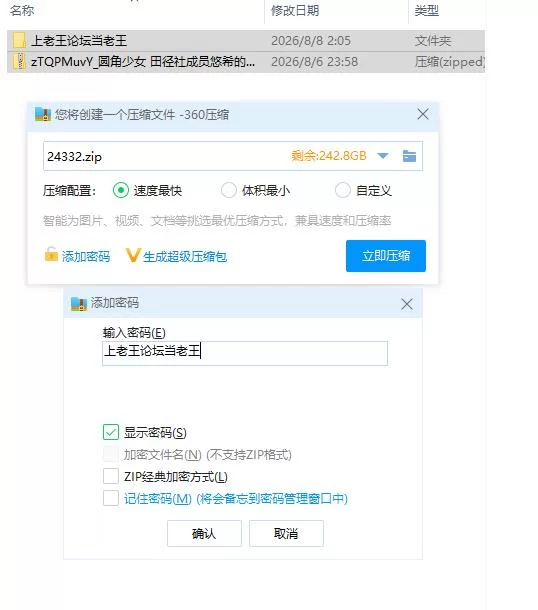Viewport: 538px width, 610px height.
Task: Confirm password with 确认 button
Action: click(204, 533)
